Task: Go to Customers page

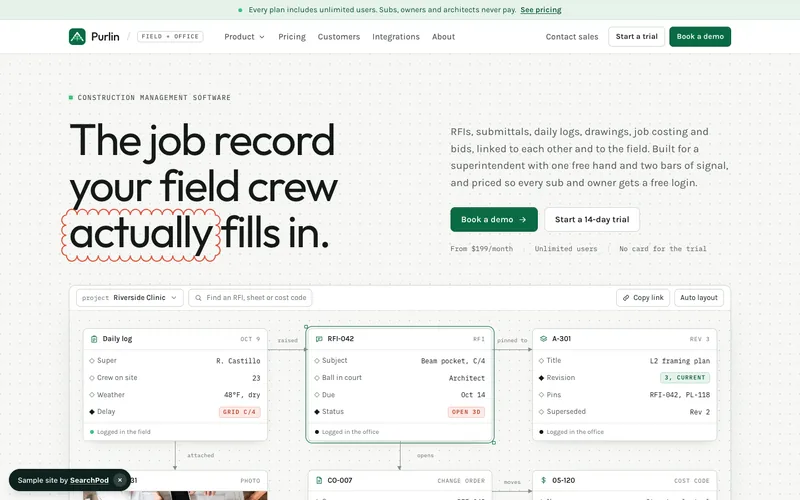Action: (339, 37)
